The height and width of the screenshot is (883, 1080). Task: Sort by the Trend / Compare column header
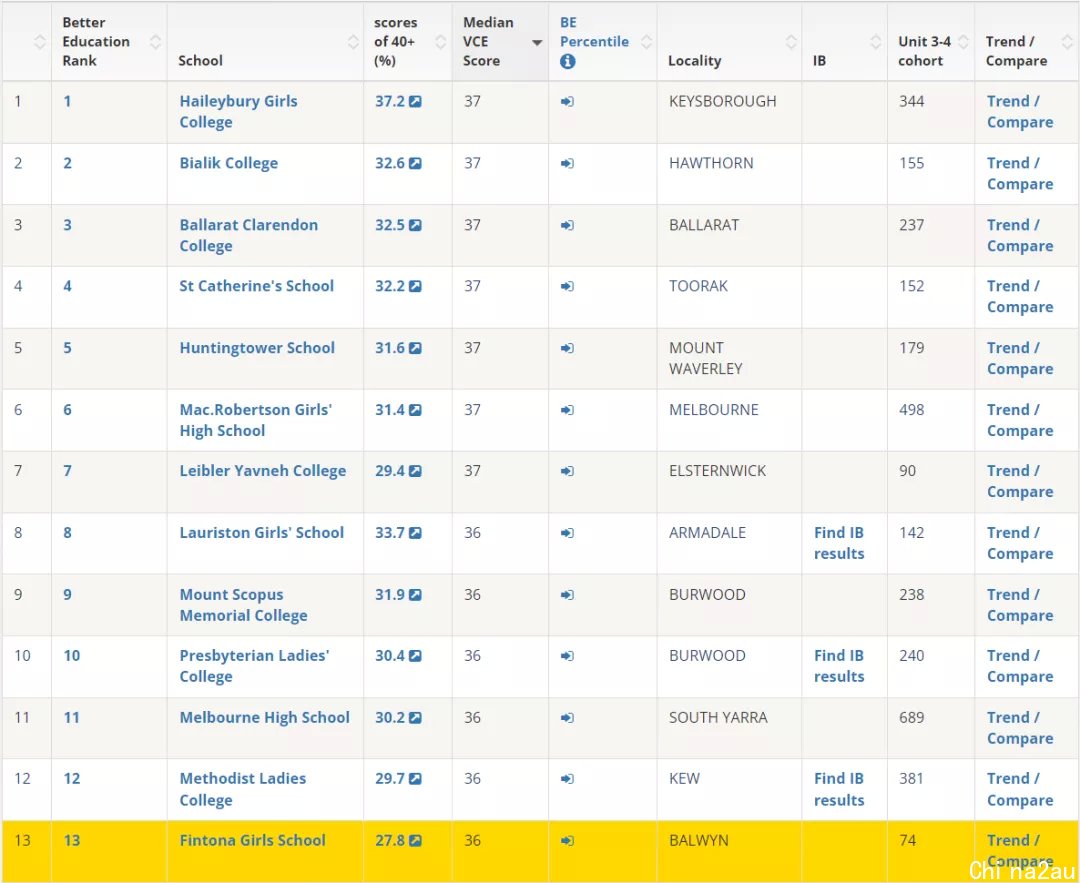1027,41
